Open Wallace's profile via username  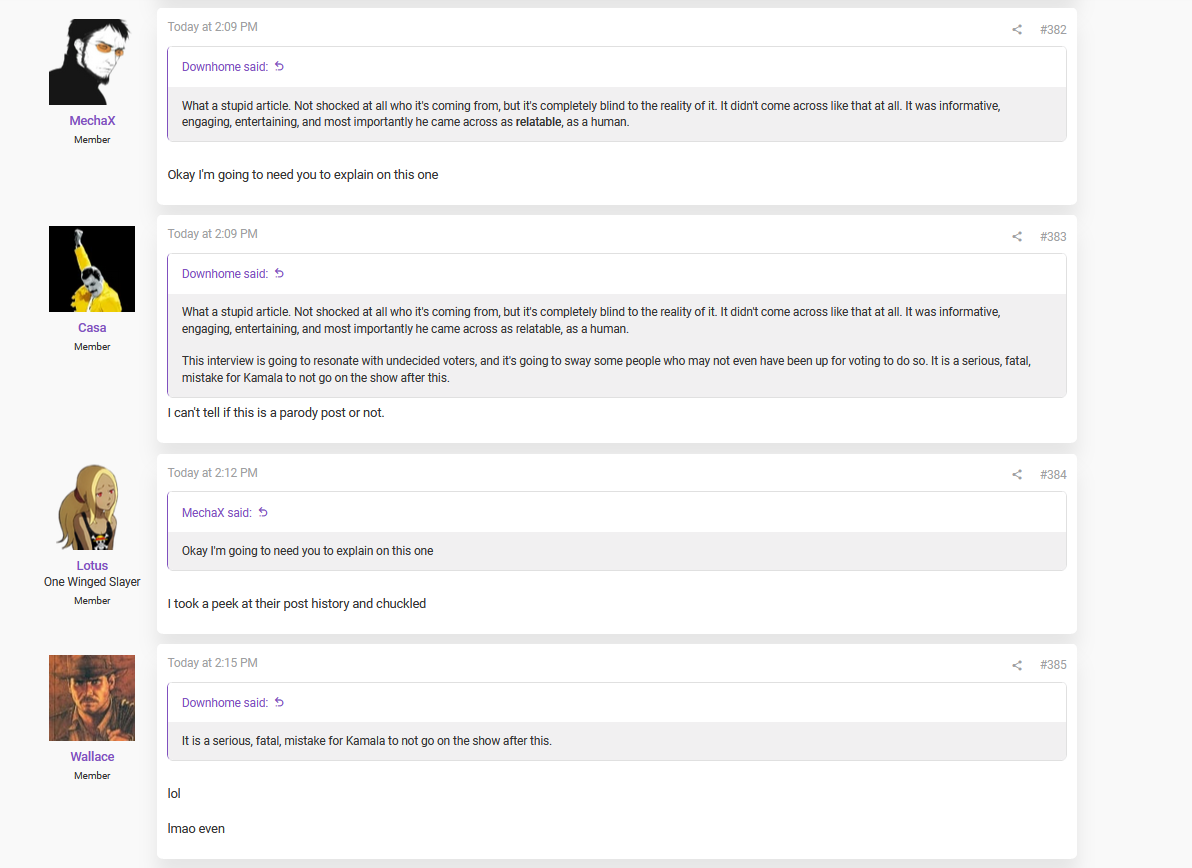tap(92, 756)
